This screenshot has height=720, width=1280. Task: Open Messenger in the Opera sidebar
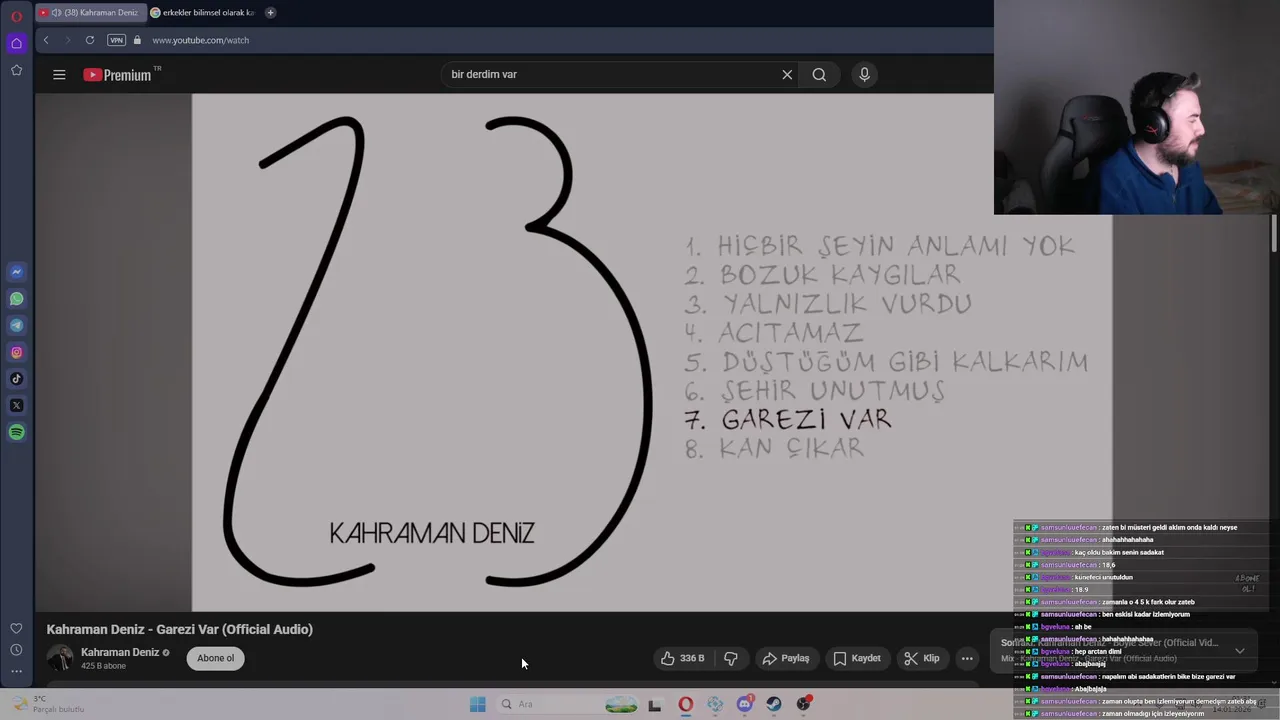[16, 272]
